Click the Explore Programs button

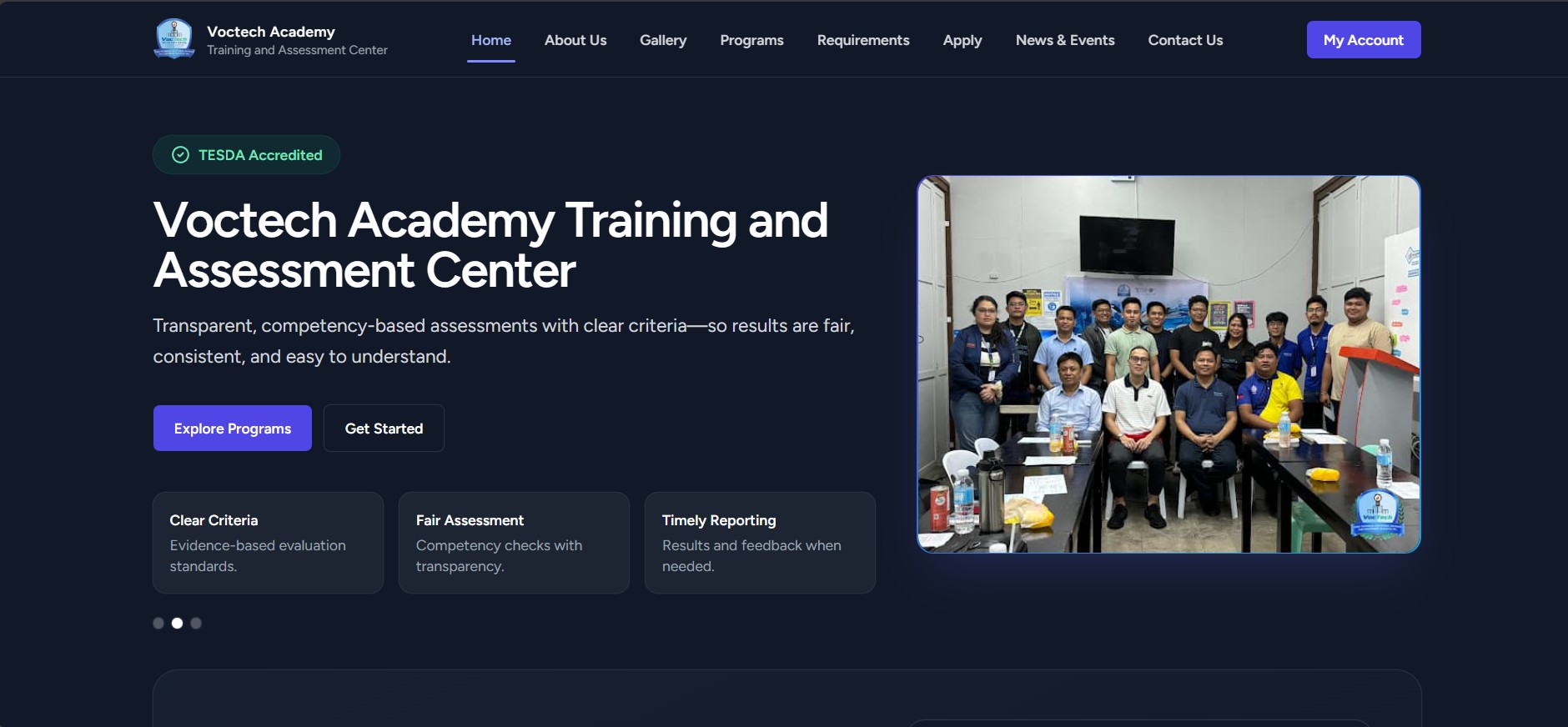[x=233, y=429]
